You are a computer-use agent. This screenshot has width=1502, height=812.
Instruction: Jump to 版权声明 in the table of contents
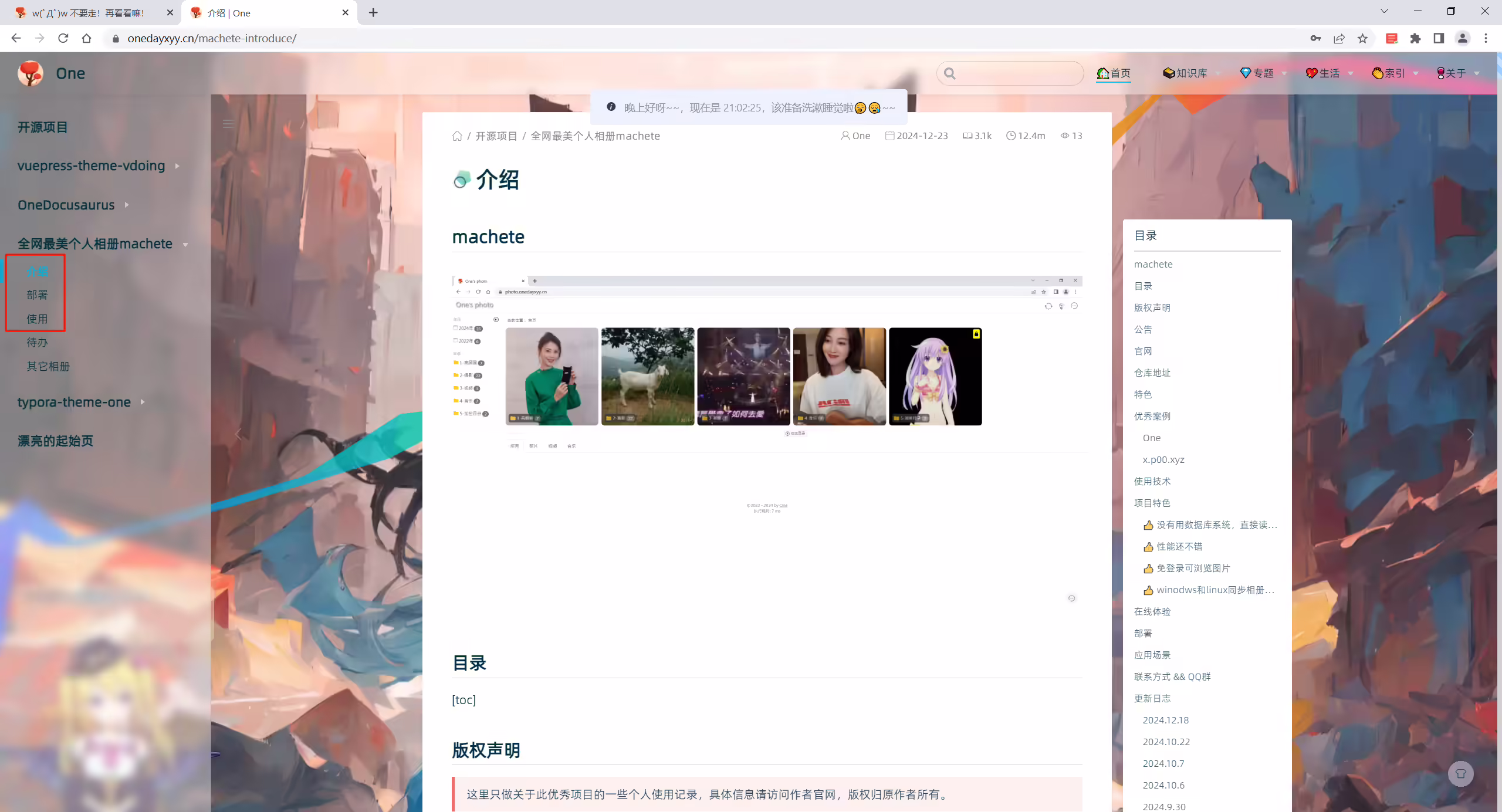(1152, 307)
